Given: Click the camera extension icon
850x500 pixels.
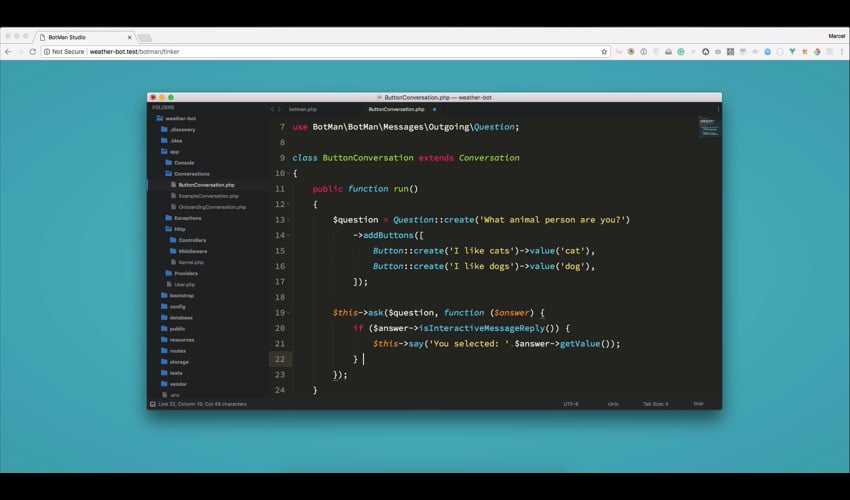Looking at the screenshot, I should pyautogui.click(x=718, y=52).
